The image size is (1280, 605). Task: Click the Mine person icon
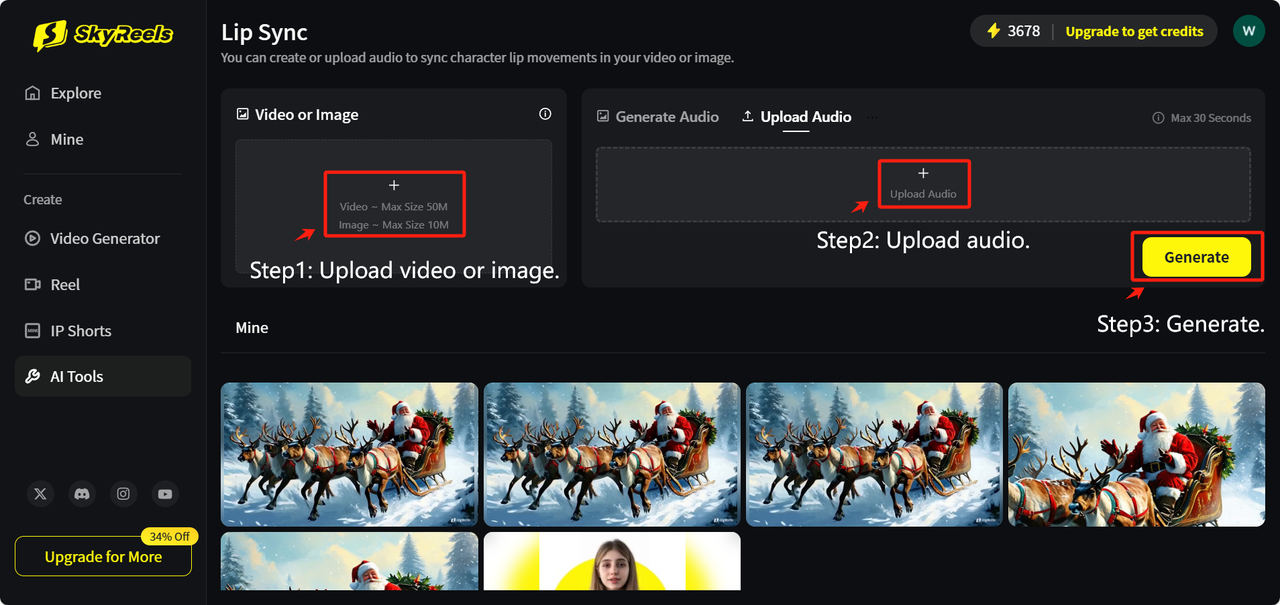pos(33,139)
